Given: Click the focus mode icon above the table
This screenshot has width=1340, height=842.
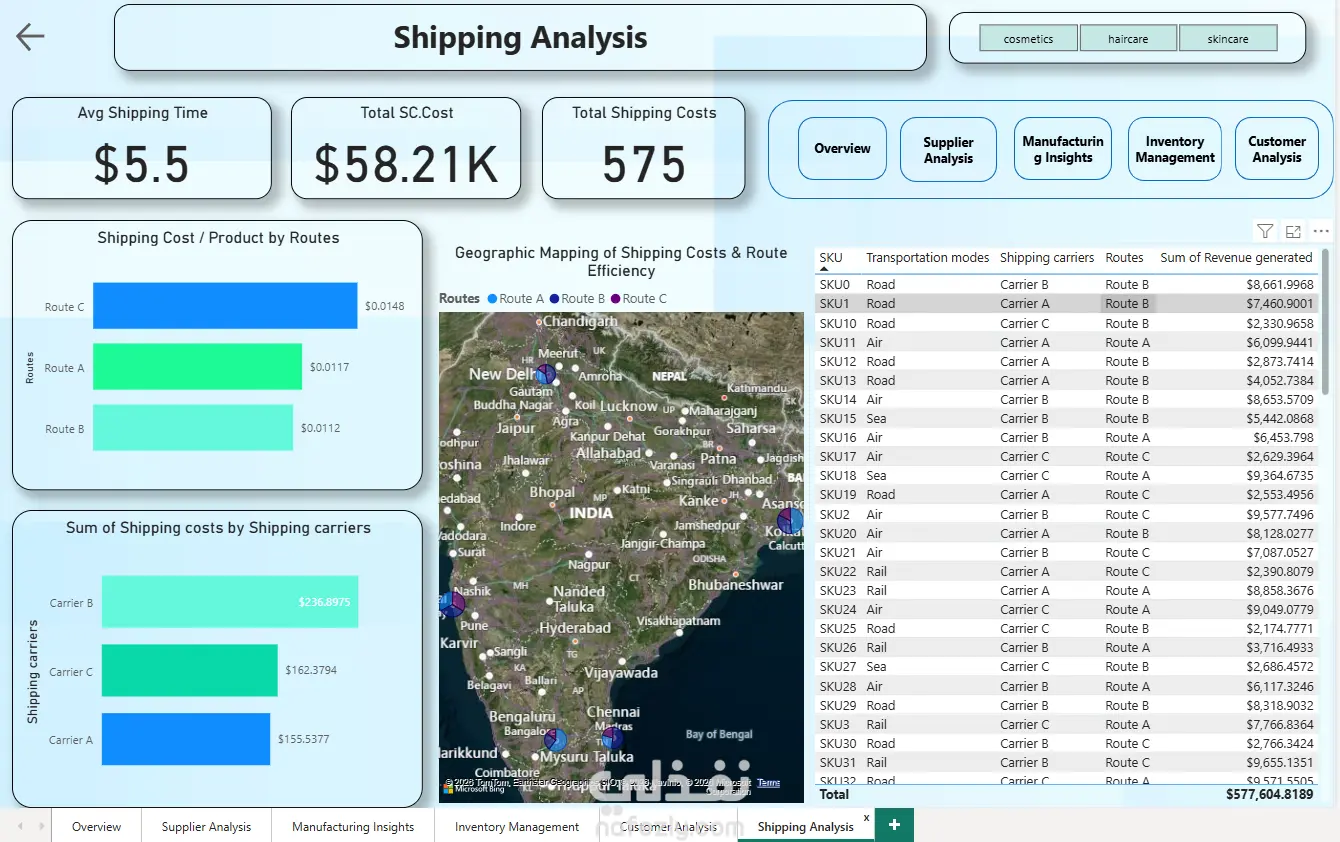Looking at the screenshot, I should pos(1293,231).
